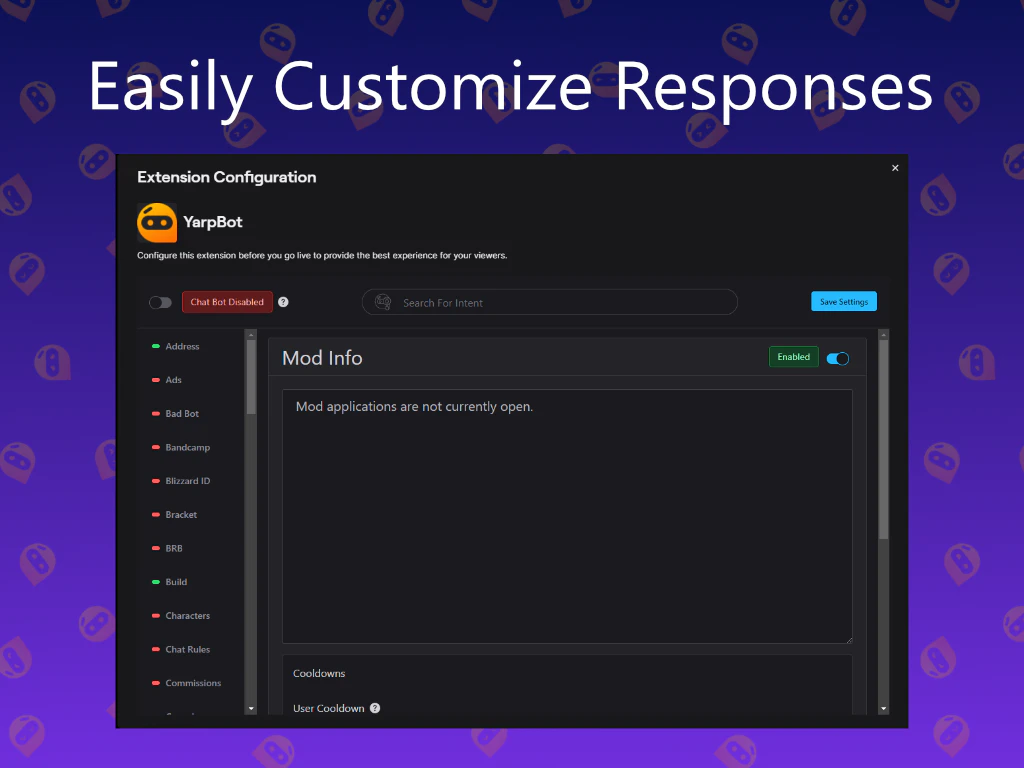
Task: Click the 'Configure this extension' description text
Action: [x=322, y=255]
